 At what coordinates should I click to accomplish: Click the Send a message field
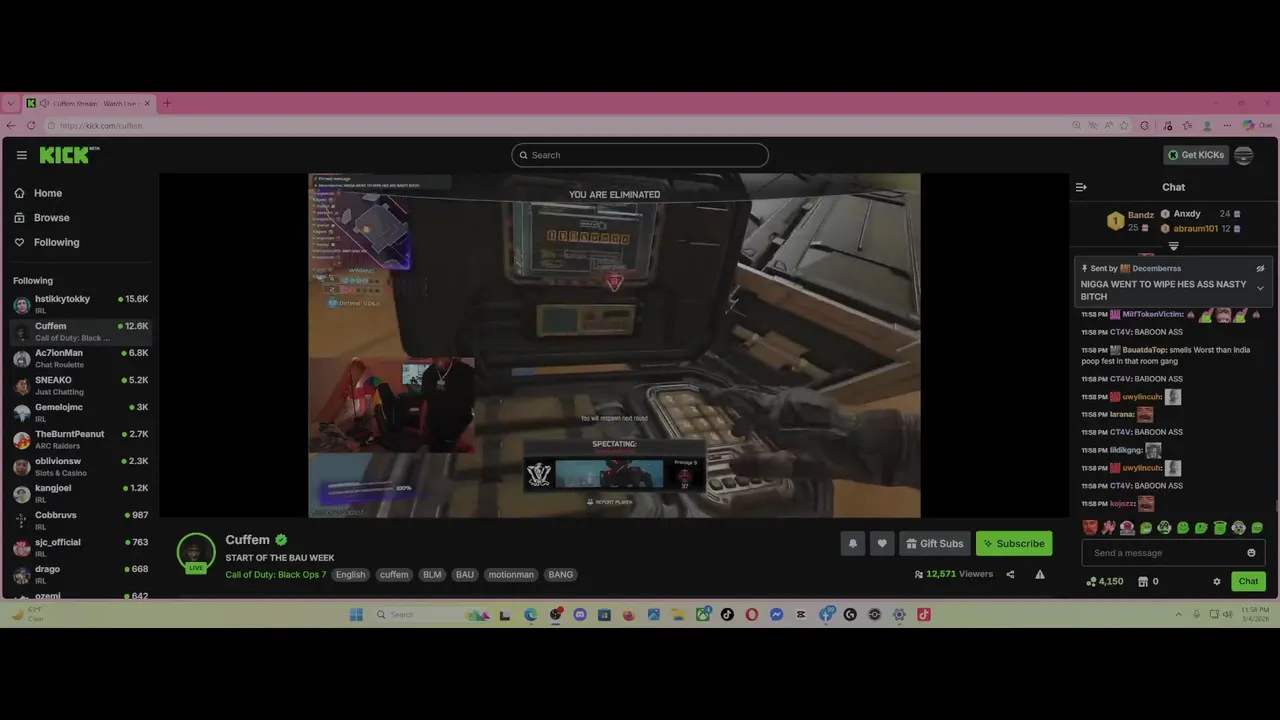(x=1165, y=553)
